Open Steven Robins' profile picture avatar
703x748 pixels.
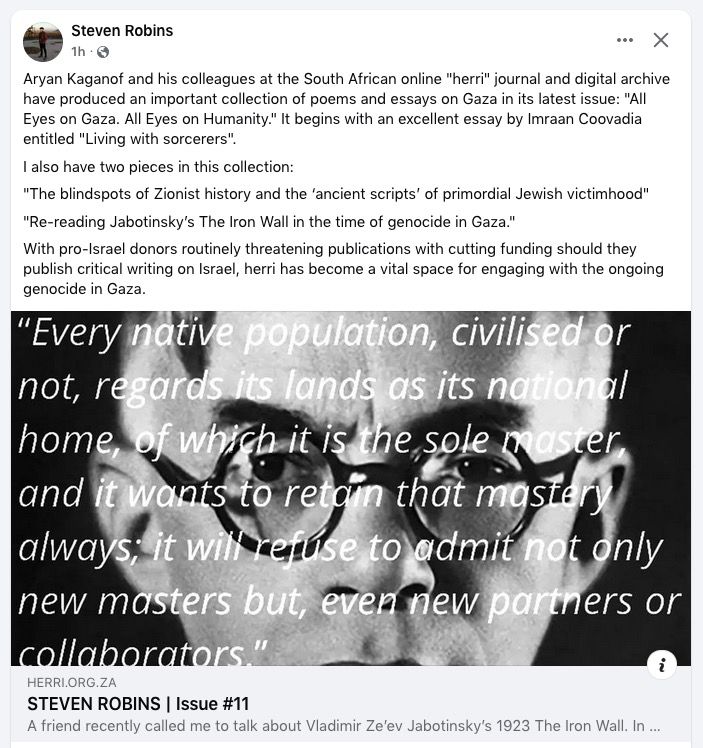[43, 42]
